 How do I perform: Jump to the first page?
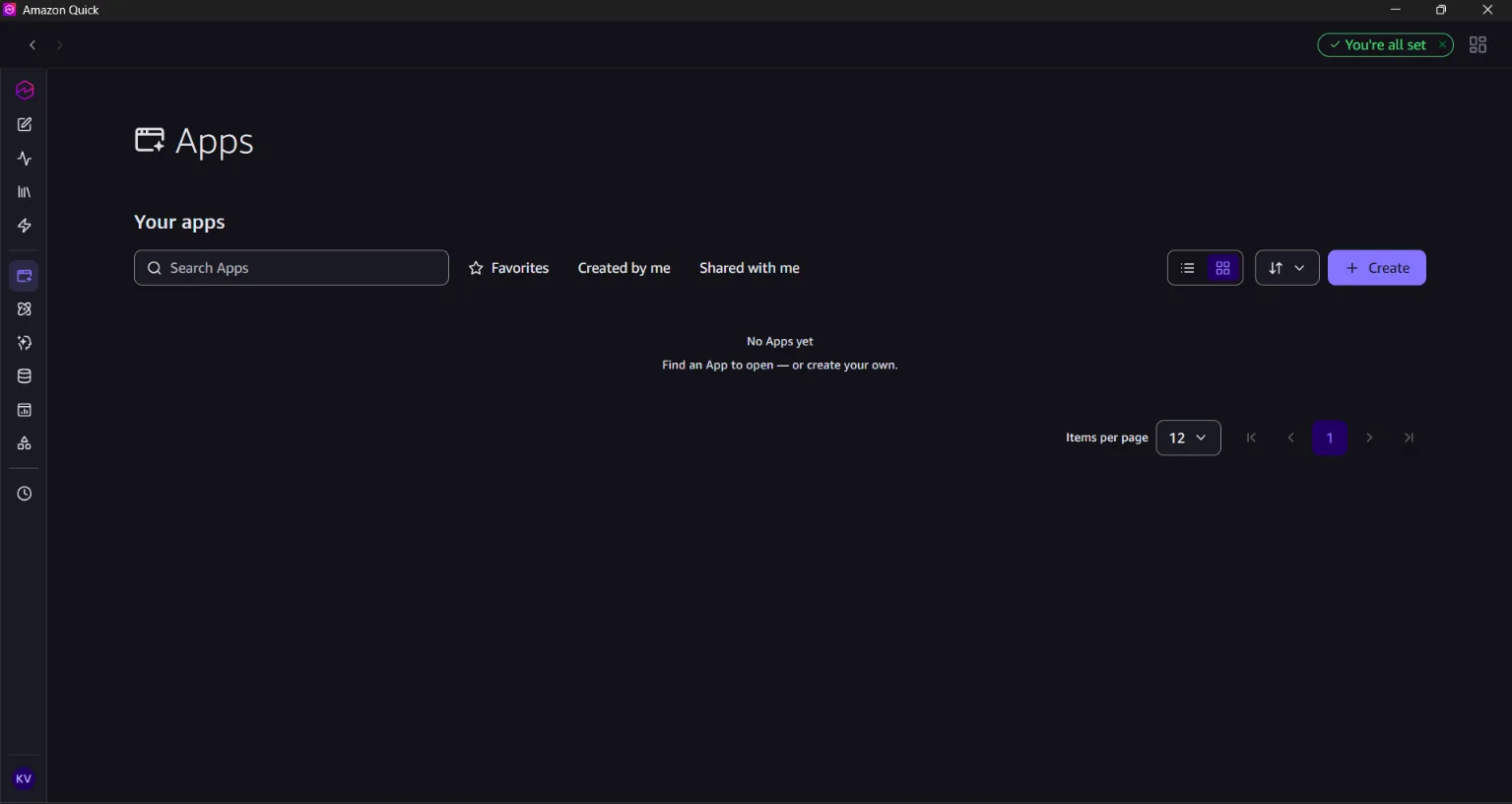point(1251,437)
